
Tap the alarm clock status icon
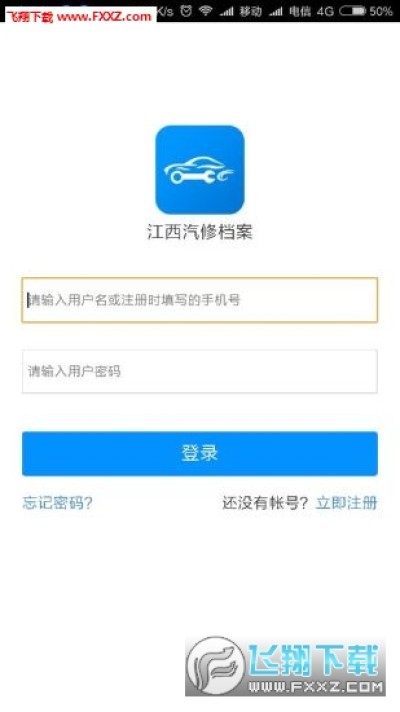[x=186, y=11]
